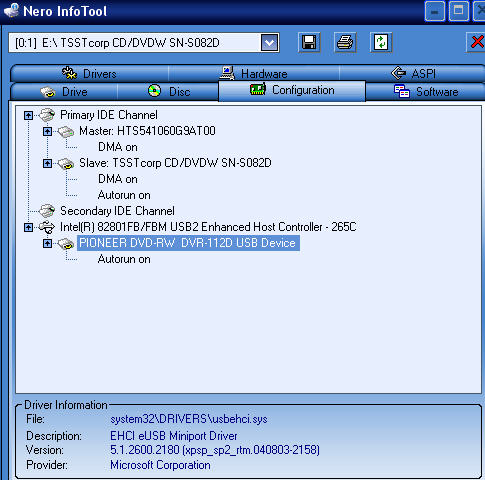The width and height of the screenshot is (485, 480).
Task: Click Autorun on under Slave drive
Action: tap(124, 195)
